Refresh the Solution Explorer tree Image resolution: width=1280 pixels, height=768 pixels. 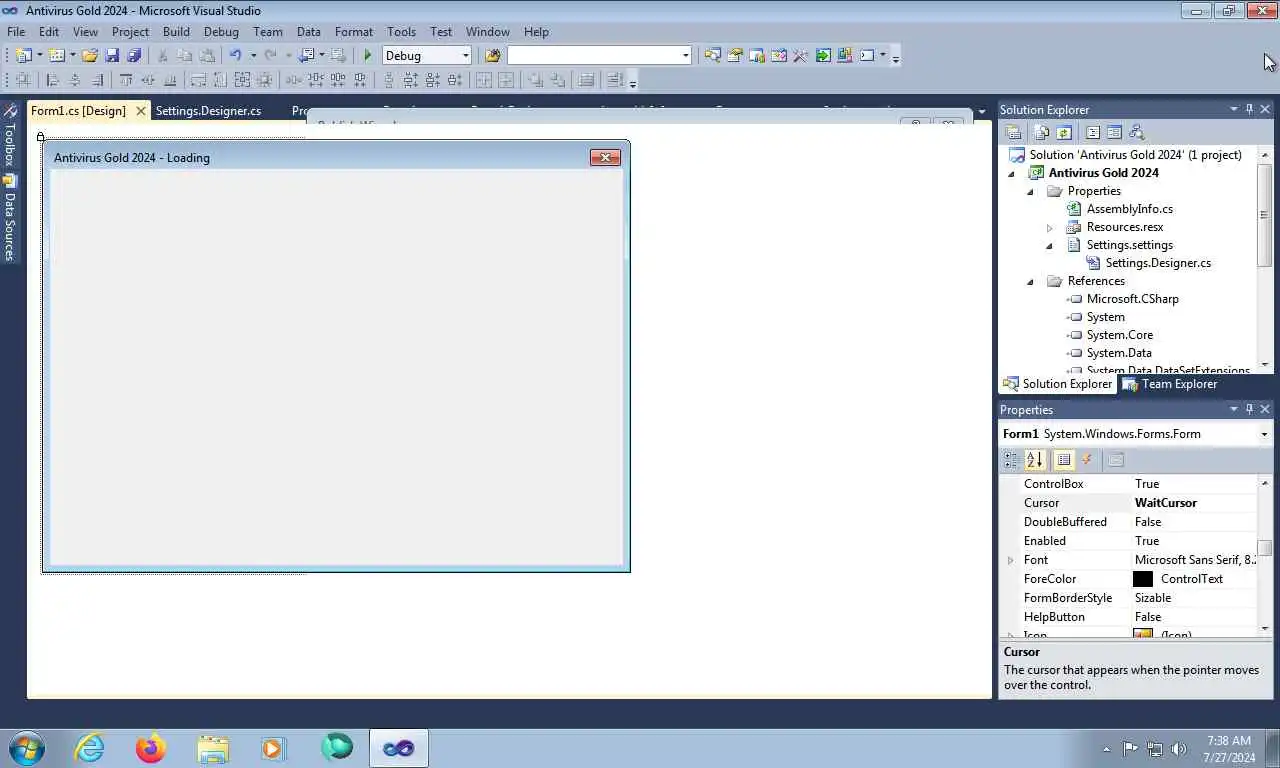tap(1064, 132)
